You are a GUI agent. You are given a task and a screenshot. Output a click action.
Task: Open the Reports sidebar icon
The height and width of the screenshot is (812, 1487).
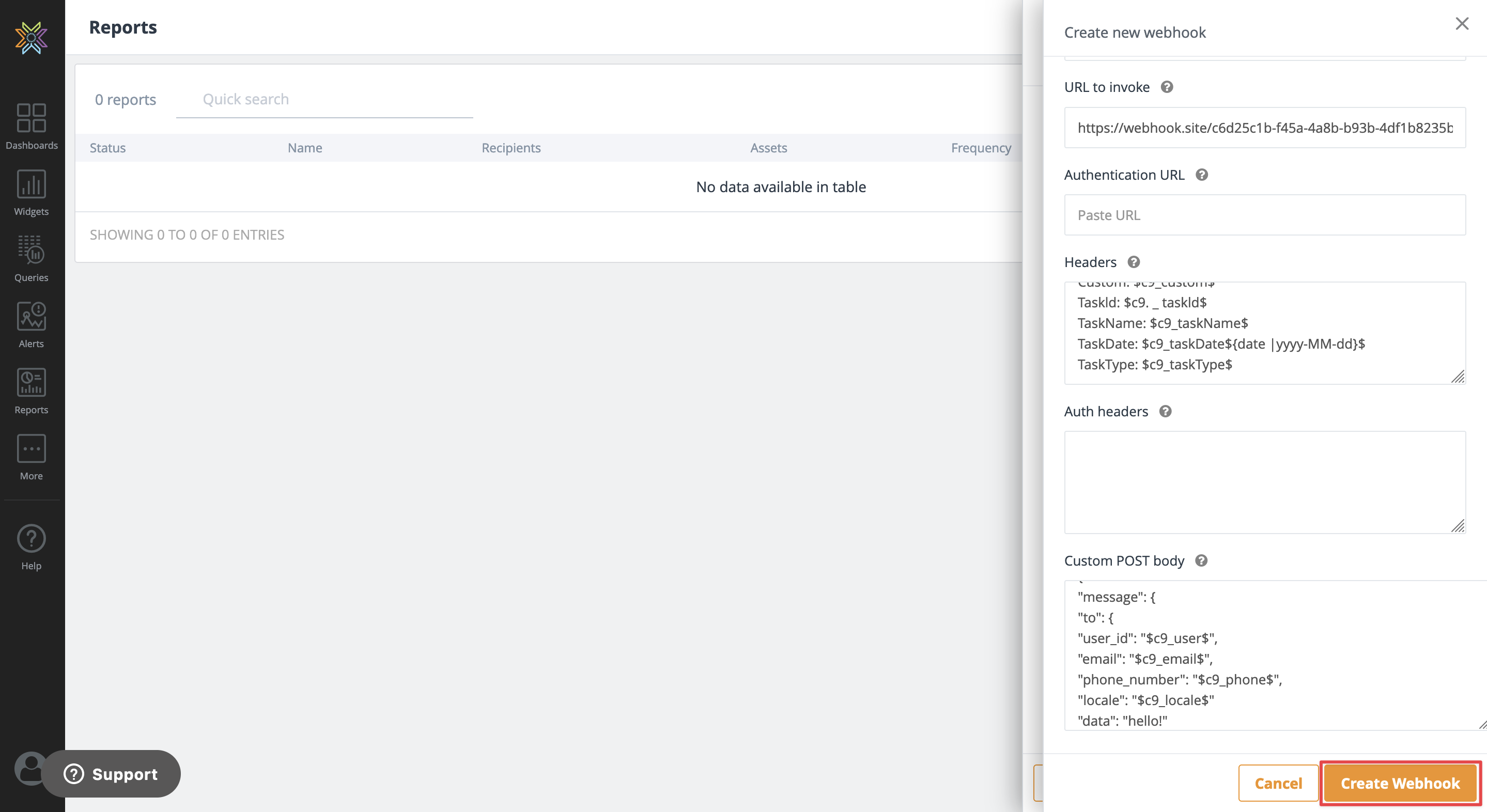point(31,383)
